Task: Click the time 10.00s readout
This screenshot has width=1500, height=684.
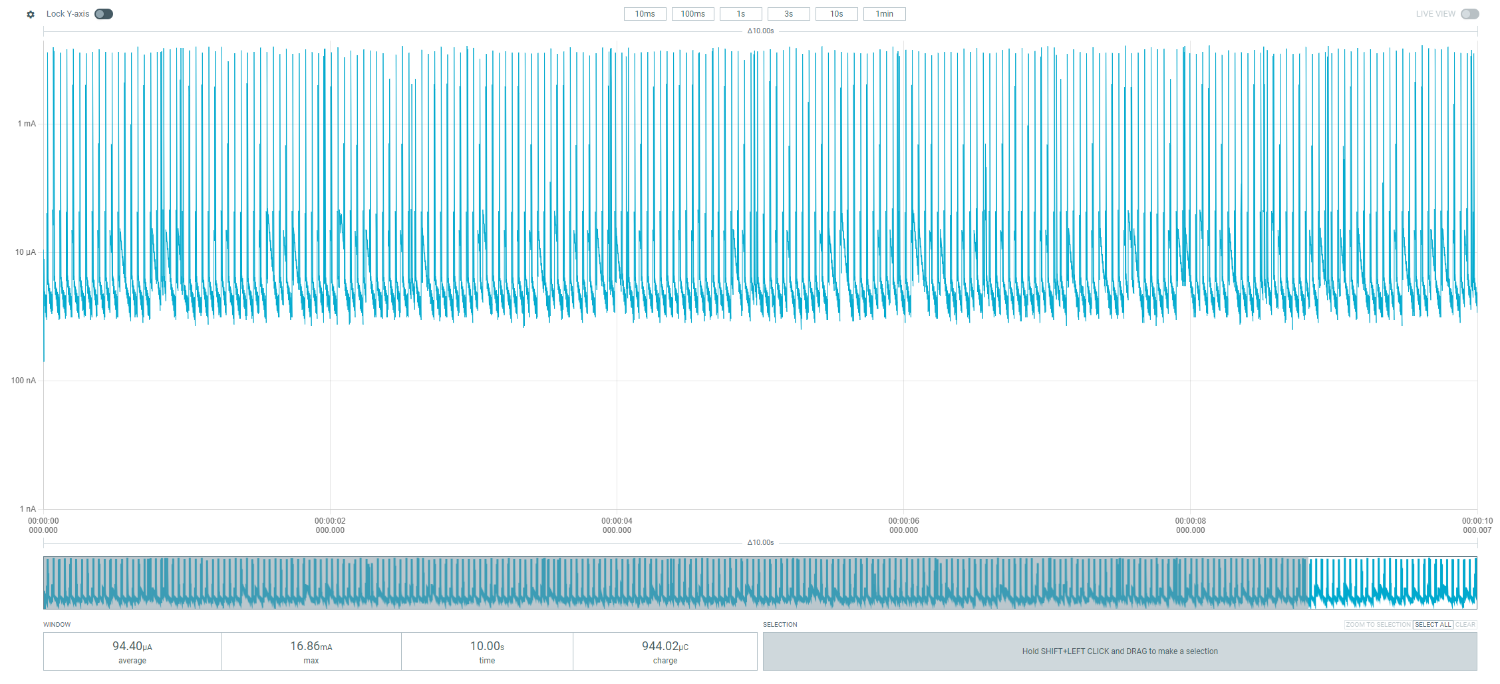Action: click(x=487, y=651)
